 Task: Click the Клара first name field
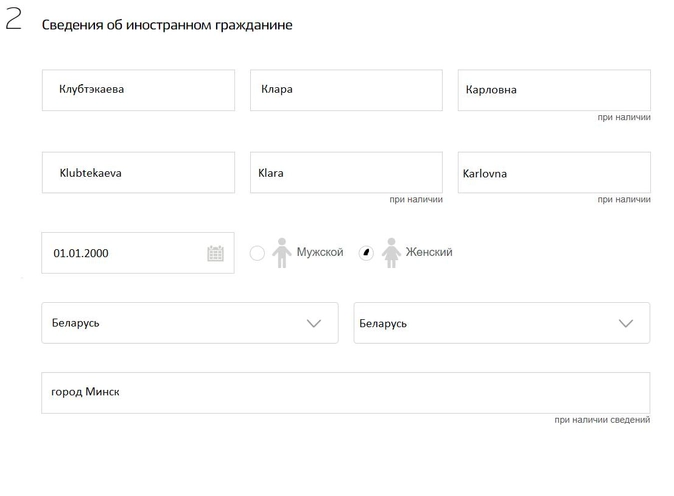[x=346, y=90]
